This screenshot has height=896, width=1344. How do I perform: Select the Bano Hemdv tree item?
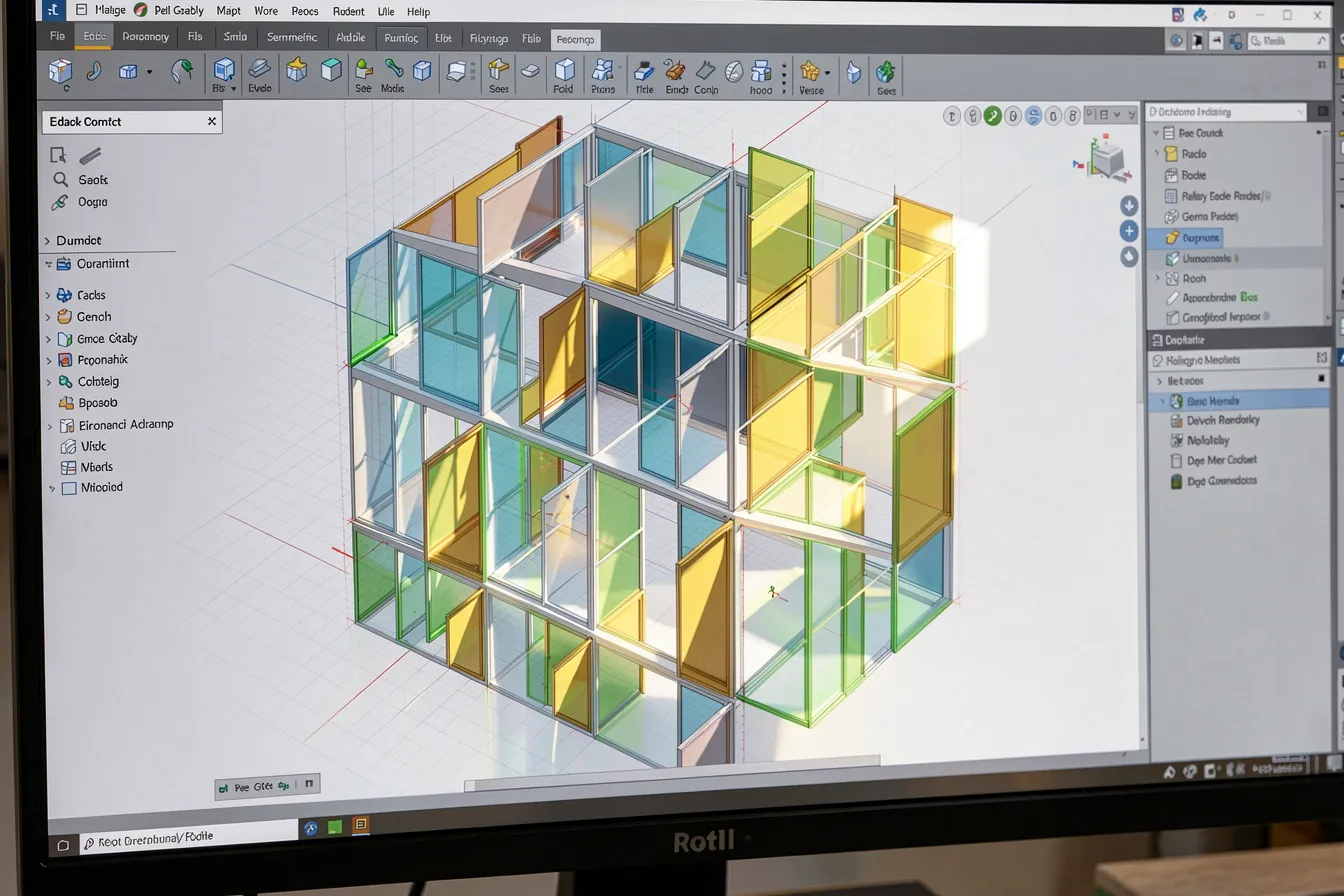1239,401
